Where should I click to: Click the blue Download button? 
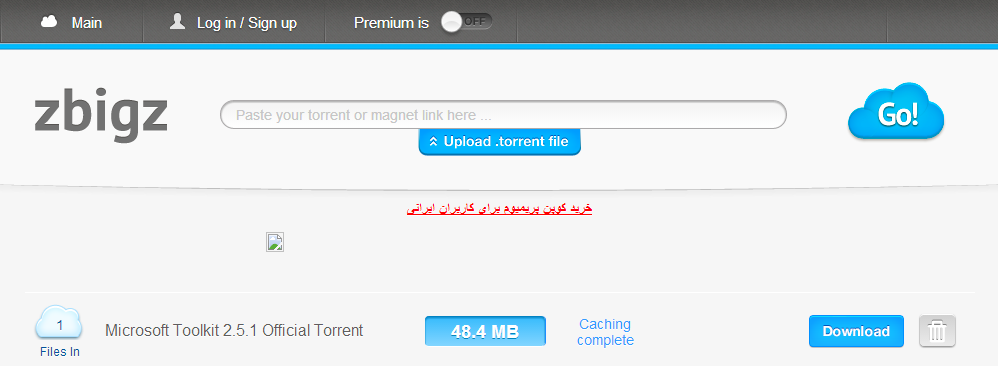click(856, 331)
